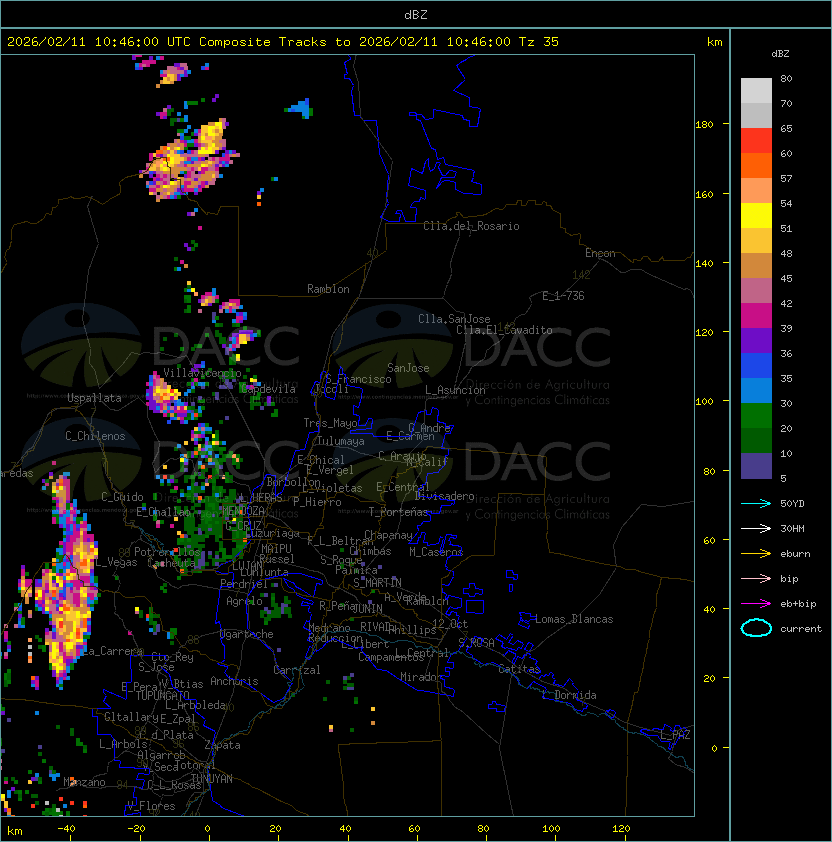Pick the magenta swatch between 42 and 39
Image resolution: width=832 pixels, height=842 pixels.
coord(756,316)
